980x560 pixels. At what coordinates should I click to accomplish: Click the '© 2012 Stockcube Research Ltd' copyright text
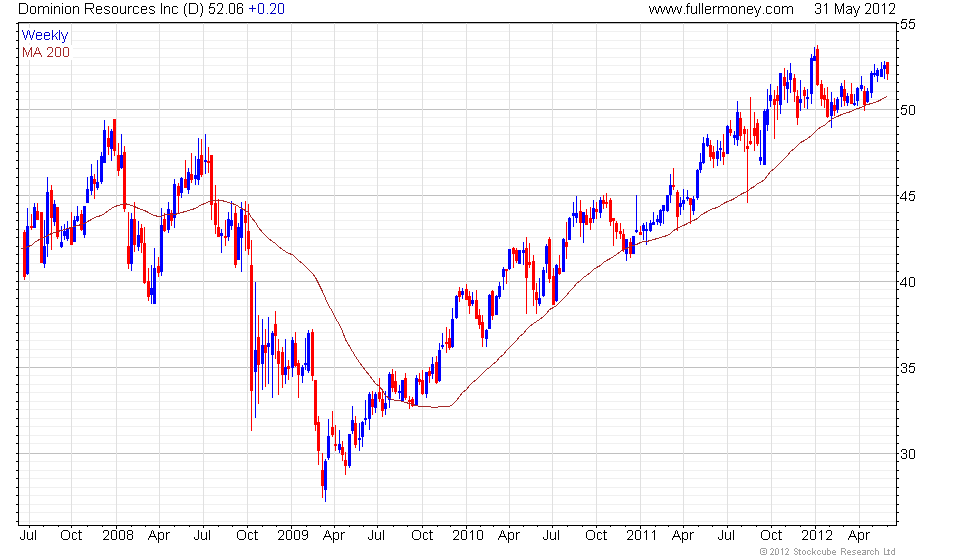tap(828, 552)
